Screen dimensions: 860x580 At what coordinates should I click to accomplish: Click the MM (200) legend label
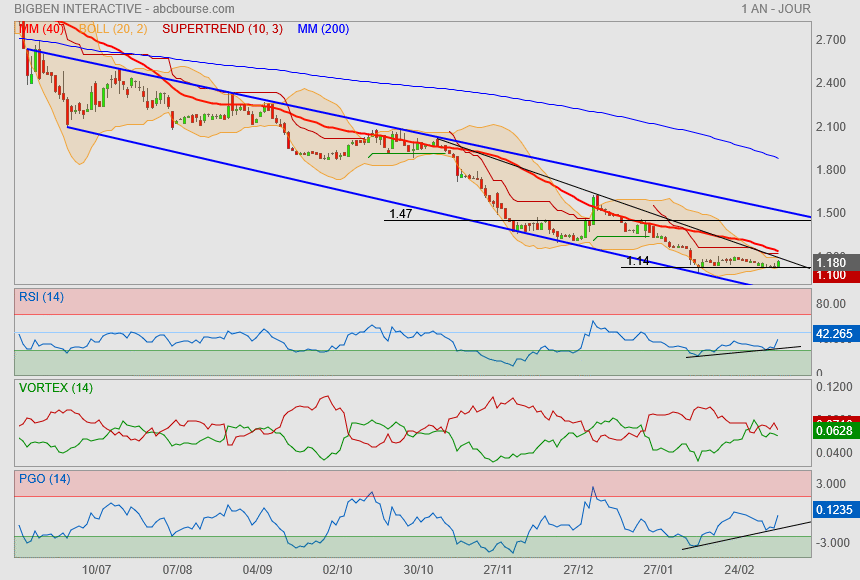pyautogui.click(x=323, y=29)
